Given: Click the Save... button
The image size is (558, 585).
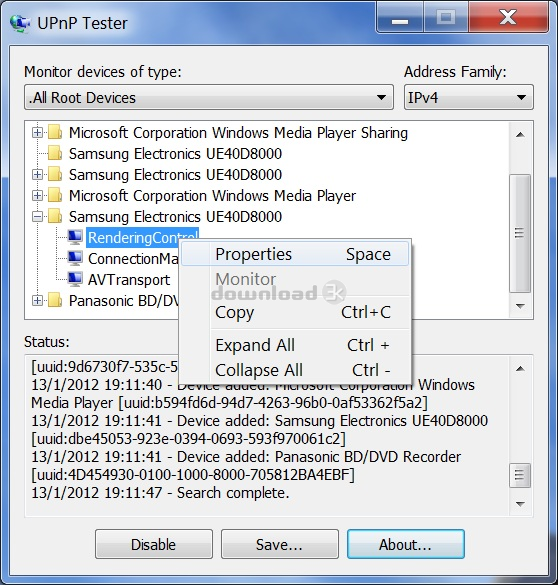Looking at the screenshot, I should point(279,544).
